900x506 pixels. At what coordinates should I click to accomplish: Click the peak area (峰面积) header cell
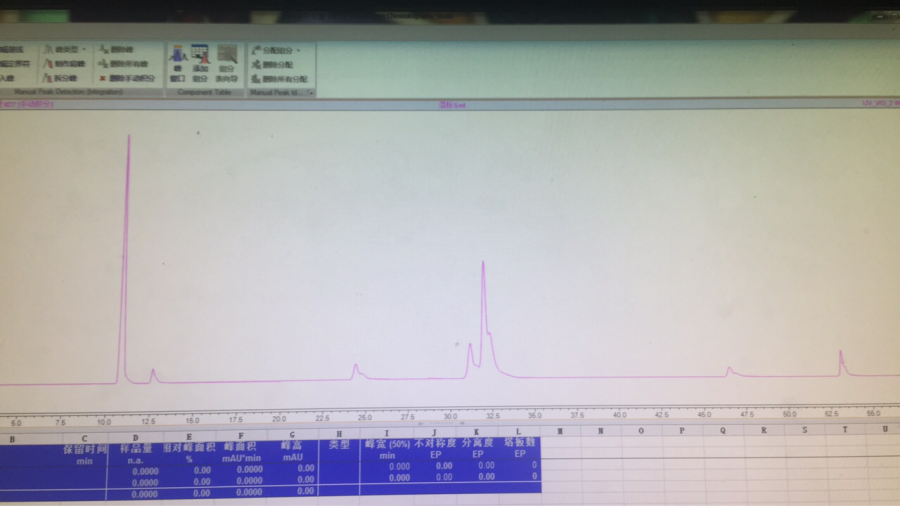(x=240, y=446)
